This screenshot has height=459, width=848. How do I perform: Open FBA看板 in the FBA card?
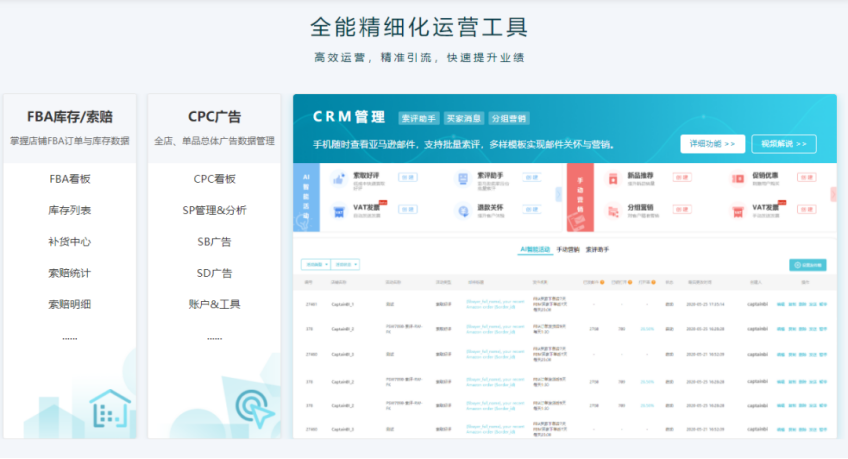[x=70, y=179]
